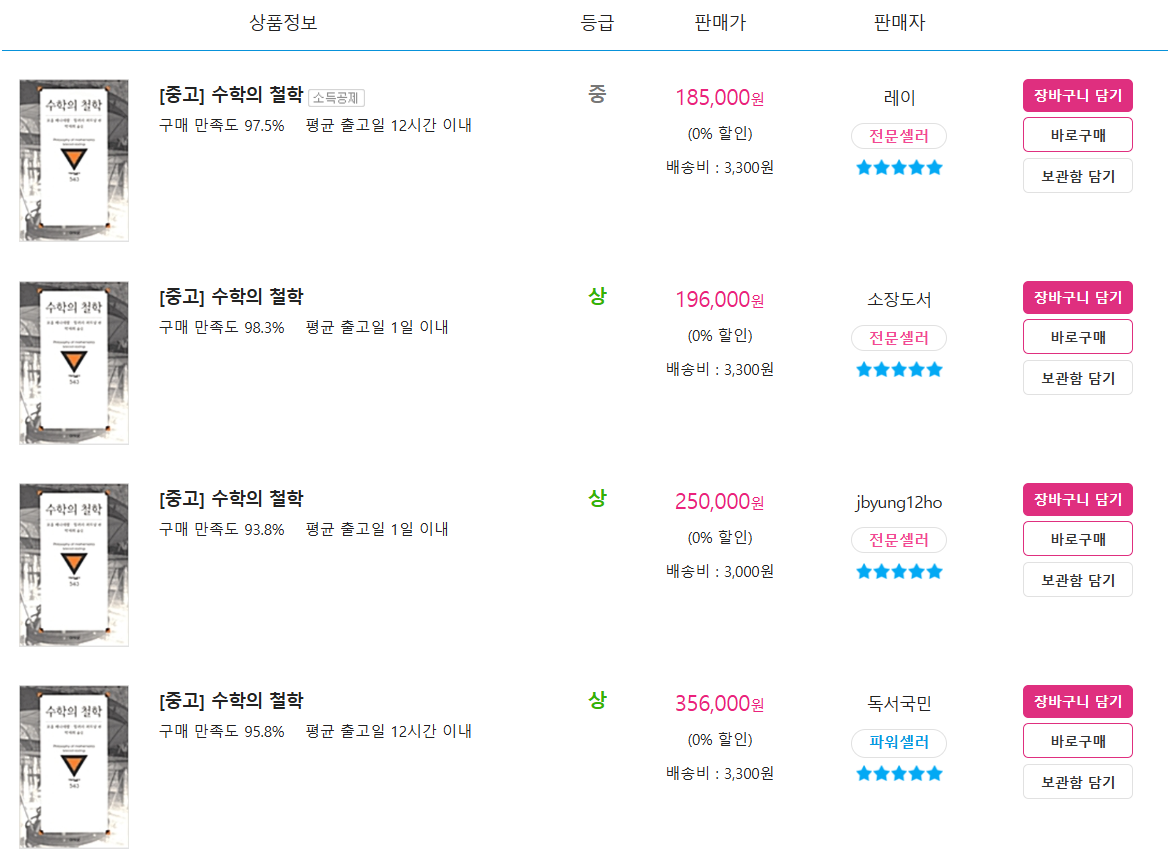Open the book cover for 독서국민's listing
This screenshot has width=1174, height=856.
pos(73,766)
